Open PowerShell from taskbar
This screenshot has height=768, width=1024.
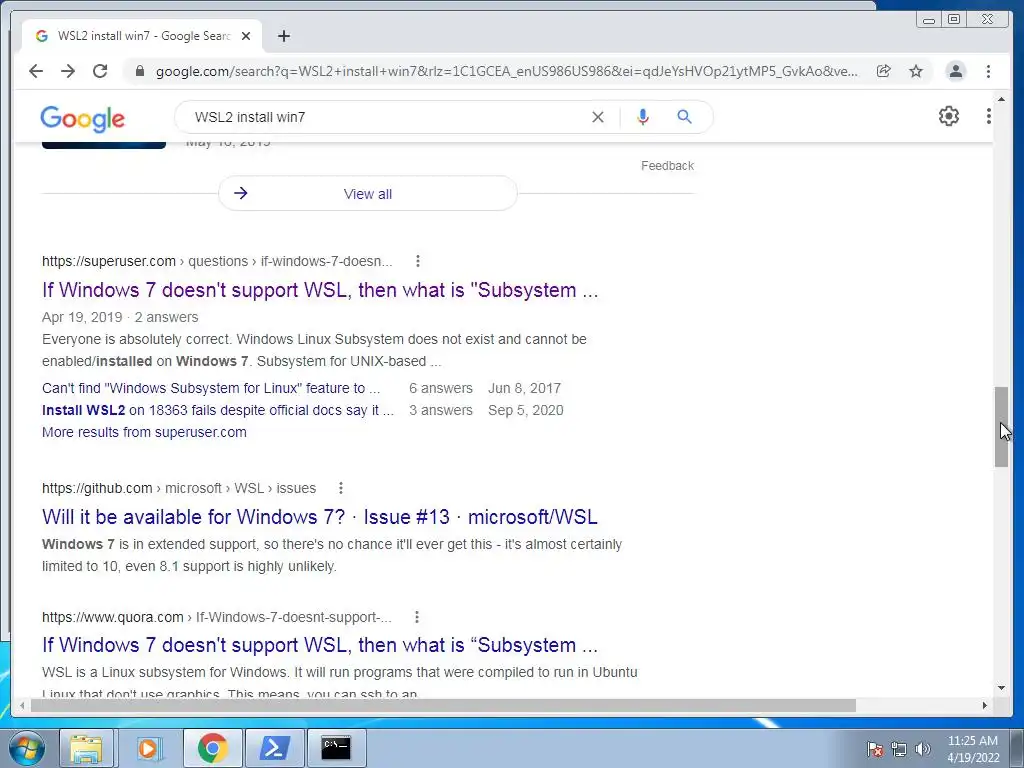(x=274, y=748)
